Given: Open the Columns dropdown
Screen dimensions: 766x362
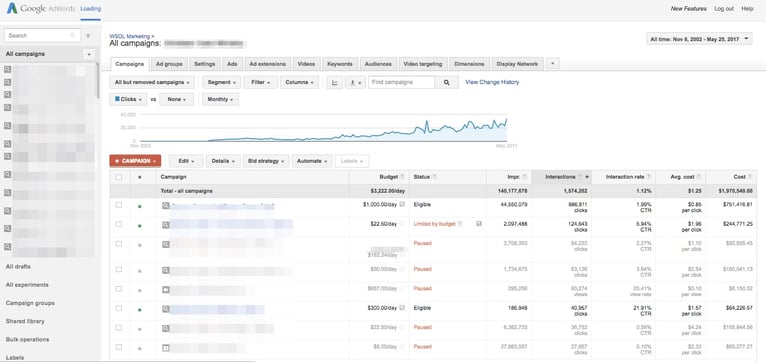Looking at the screenshot, I should [x=299, y=83].
